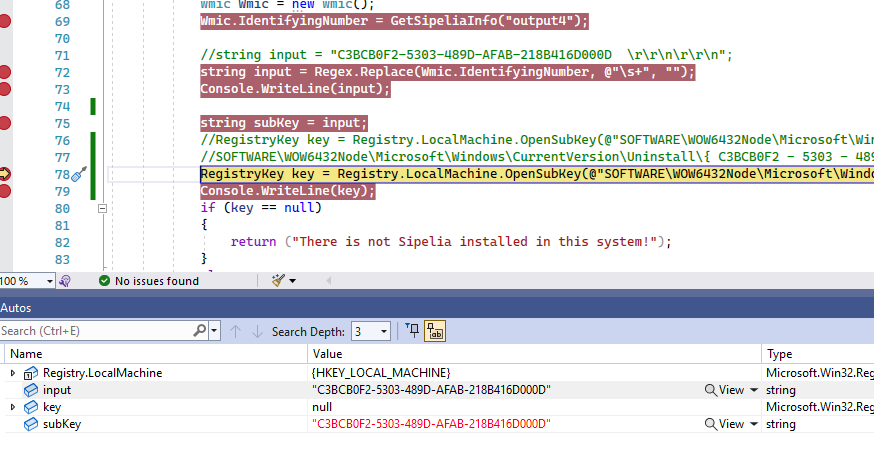Toggle breakpoint on line 79

[4, 191]
